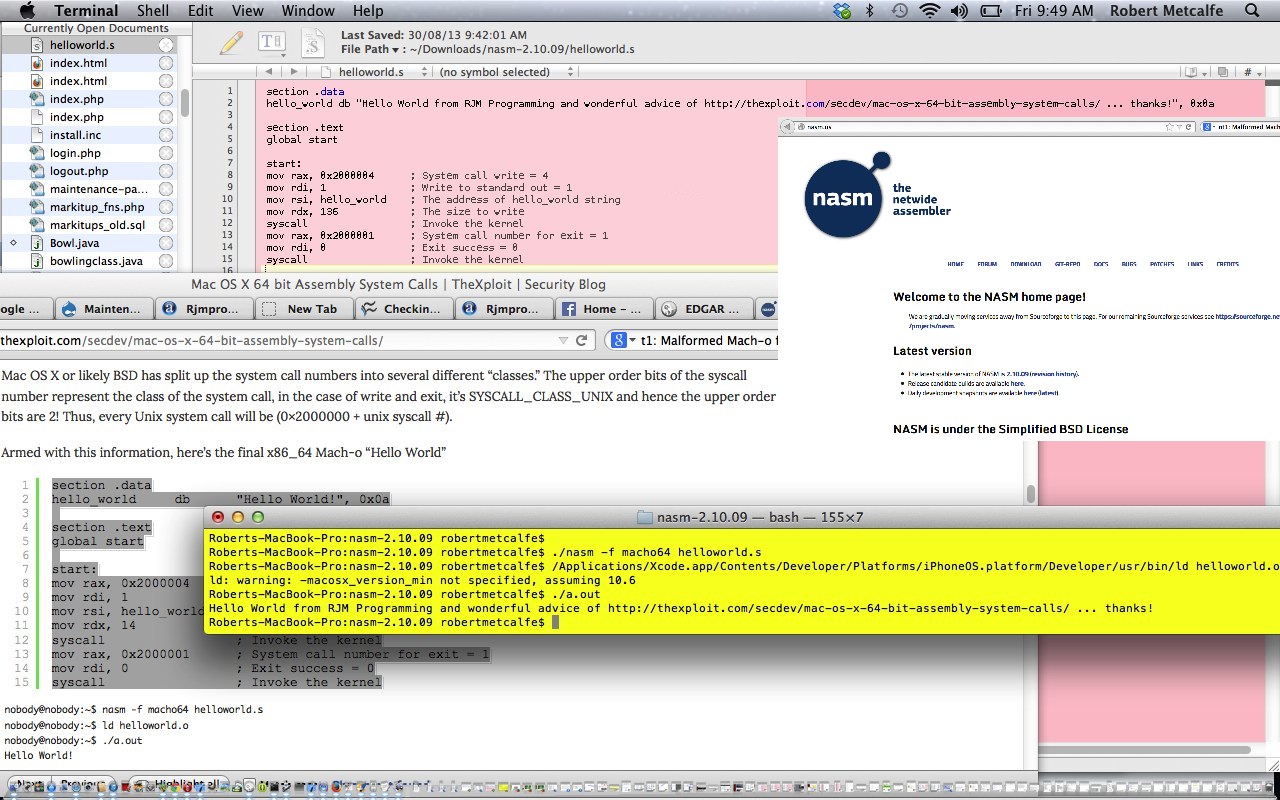Open the Help menu
The height and width of the screenshot is (800, 1280).
click(368, 11)
